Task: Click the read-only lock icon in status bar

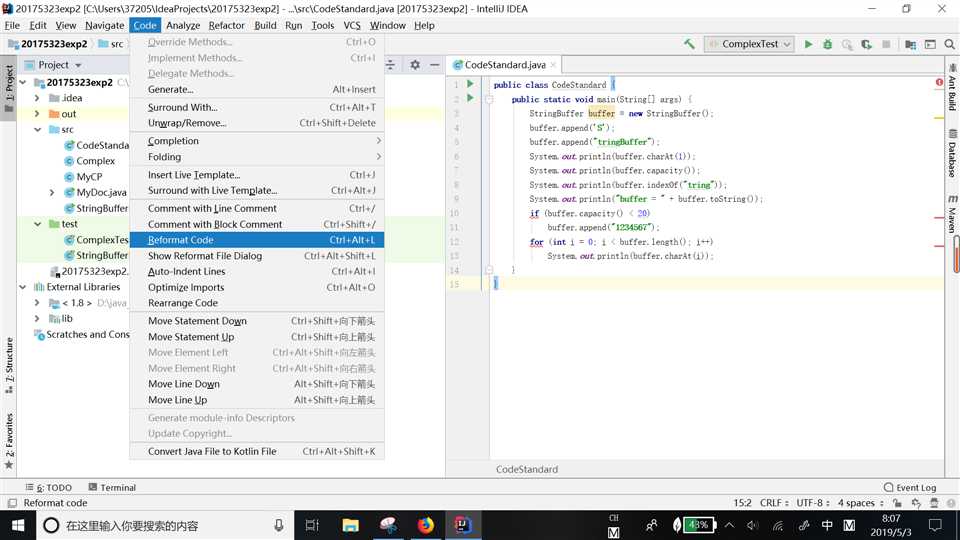Action: pos(897,503)
